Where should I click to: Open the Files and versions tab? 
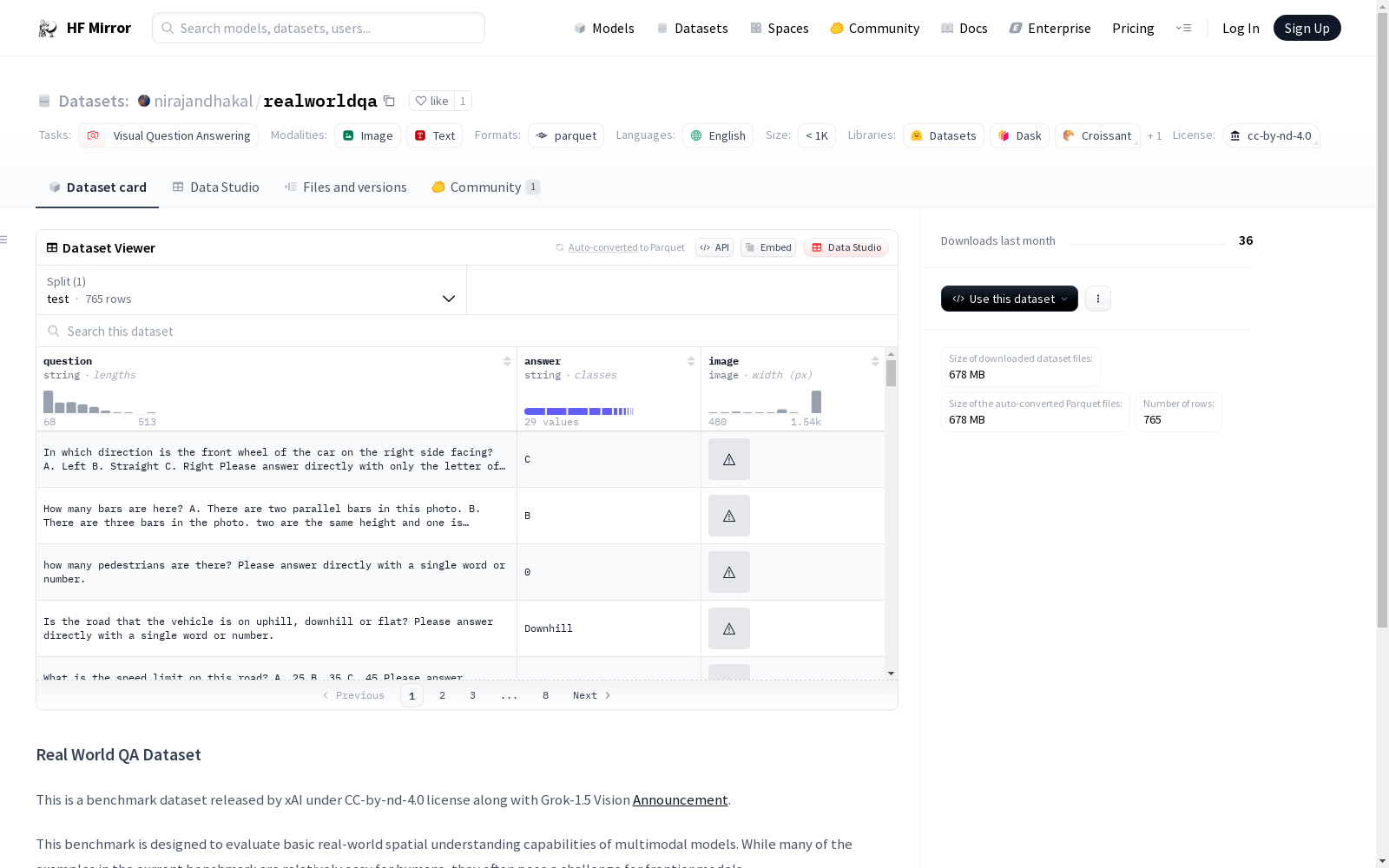click(x=346, y=187)
